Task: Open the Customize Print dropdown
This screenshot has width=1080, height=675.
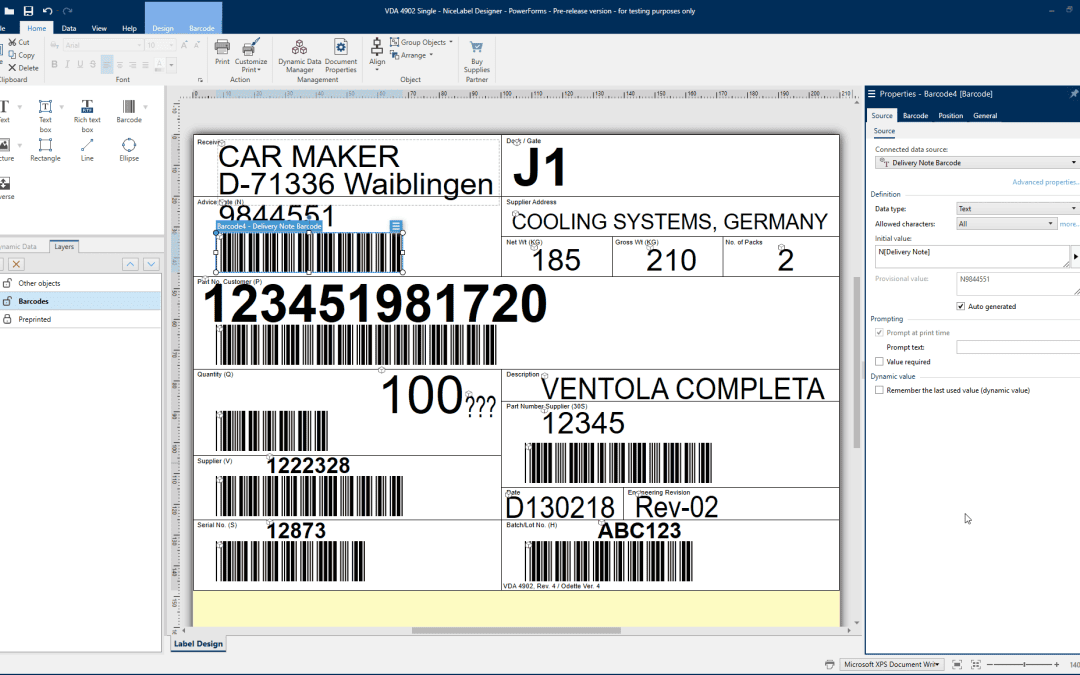Action: pos(251,56)
